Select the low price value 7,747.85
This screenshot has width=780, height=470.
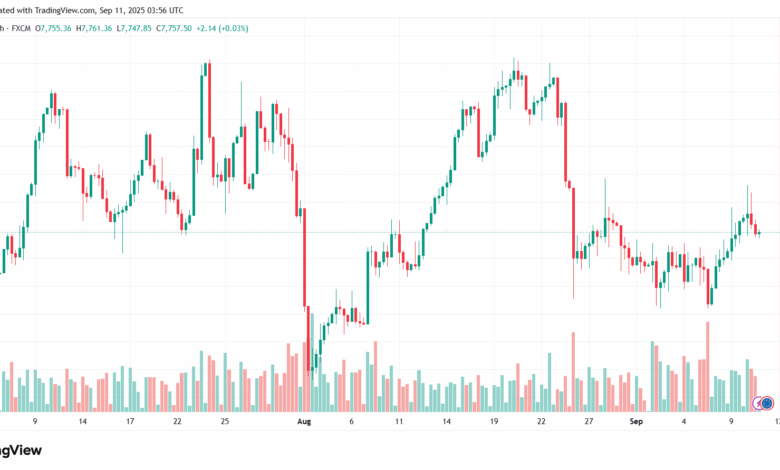tap(137, 28)
